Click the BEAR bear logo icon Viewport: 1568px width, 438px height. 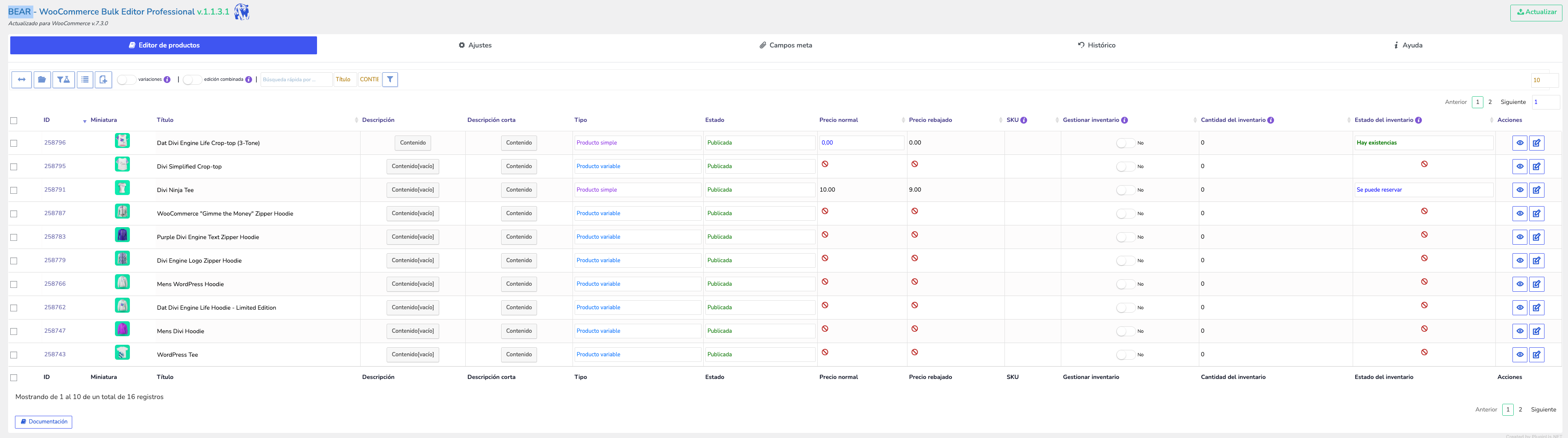242,12
